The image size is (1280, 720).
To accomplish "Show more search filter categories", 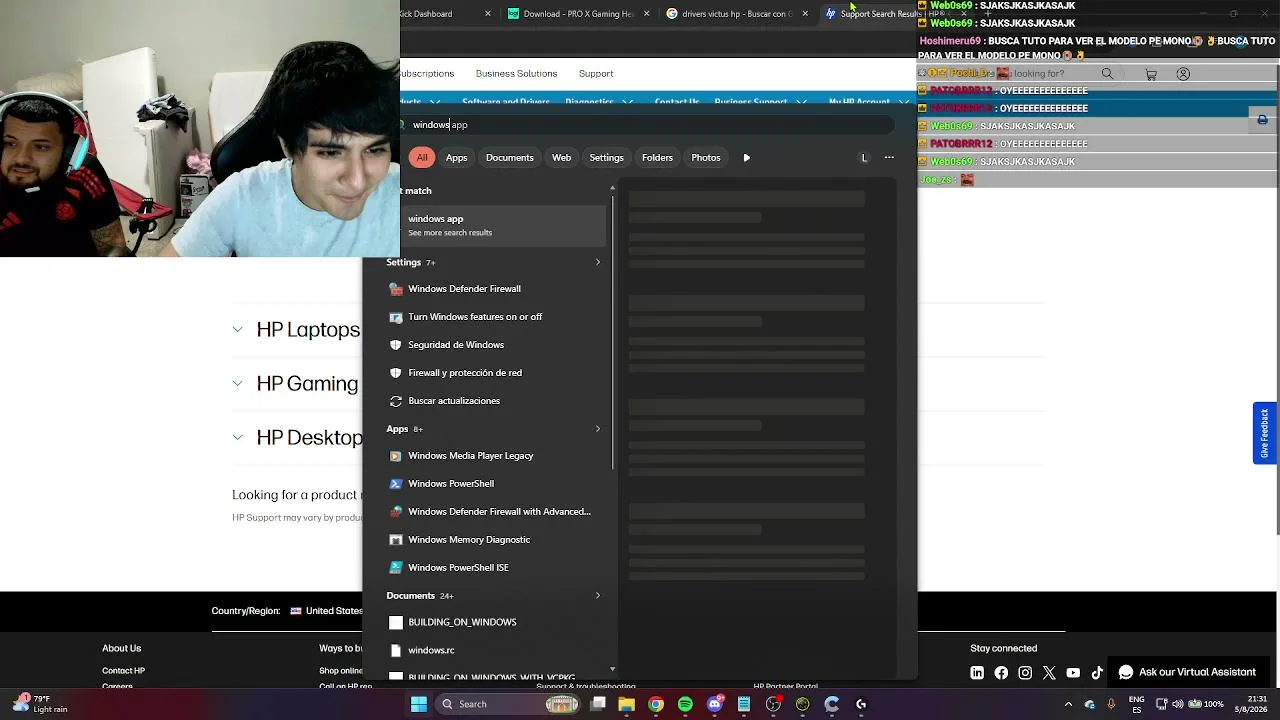I will pyautogui.click(x=746, y=158).
